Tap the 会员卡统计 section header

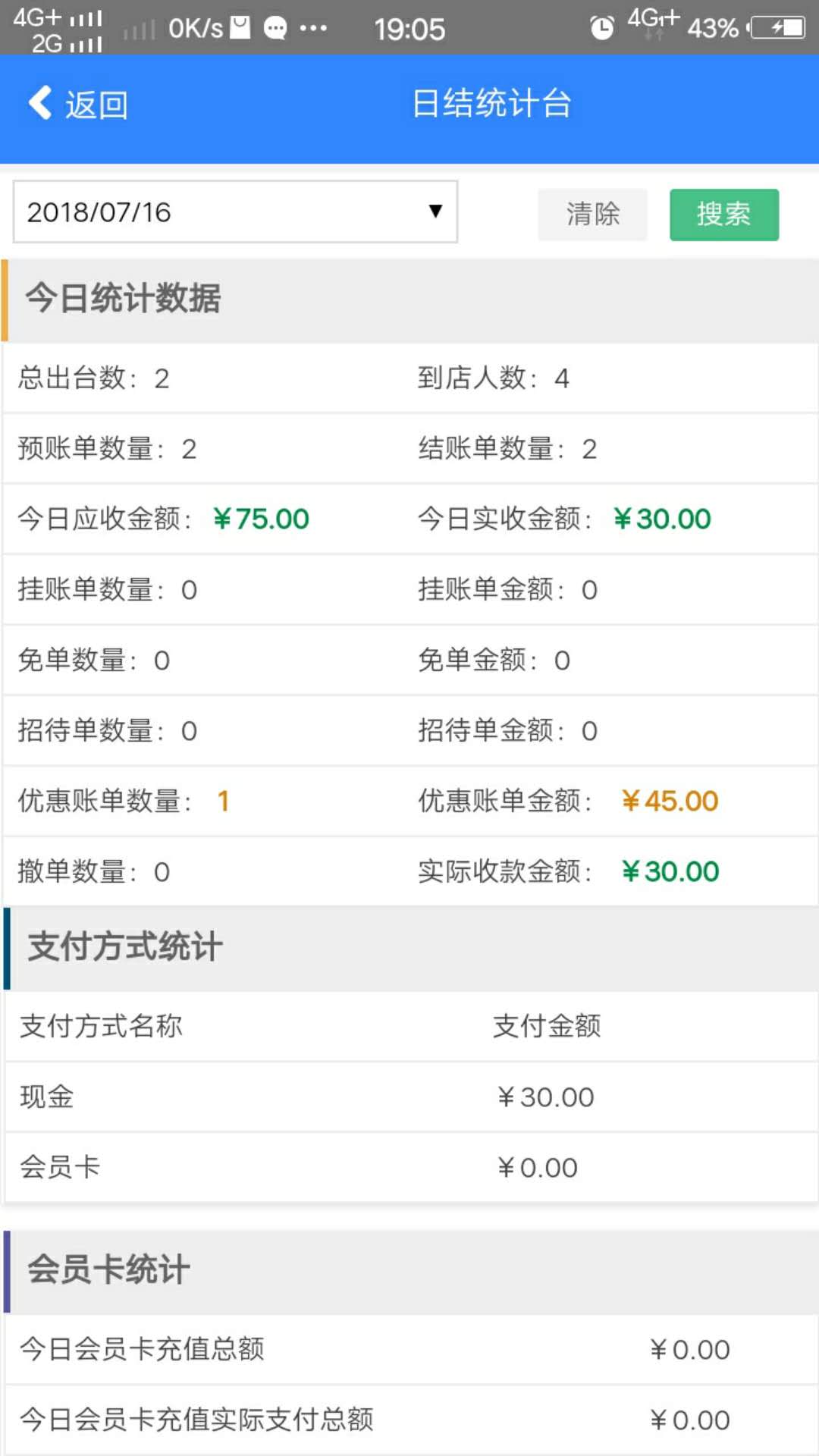tap(108, 1269)
